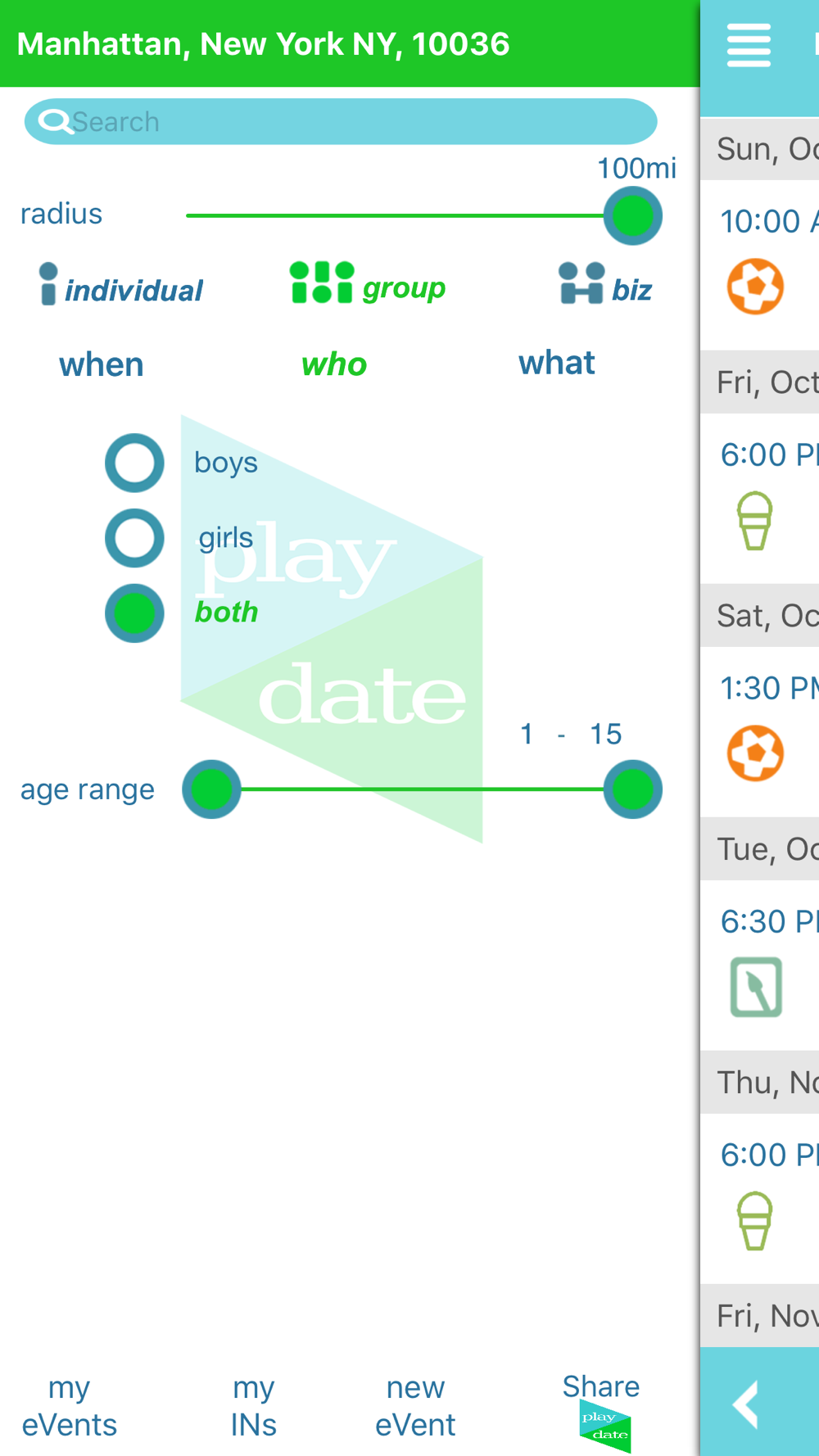Image resolution: width=819 pixels, height=1456 pixels.
Task: Create a new eVent
Action: [415, 1406]
